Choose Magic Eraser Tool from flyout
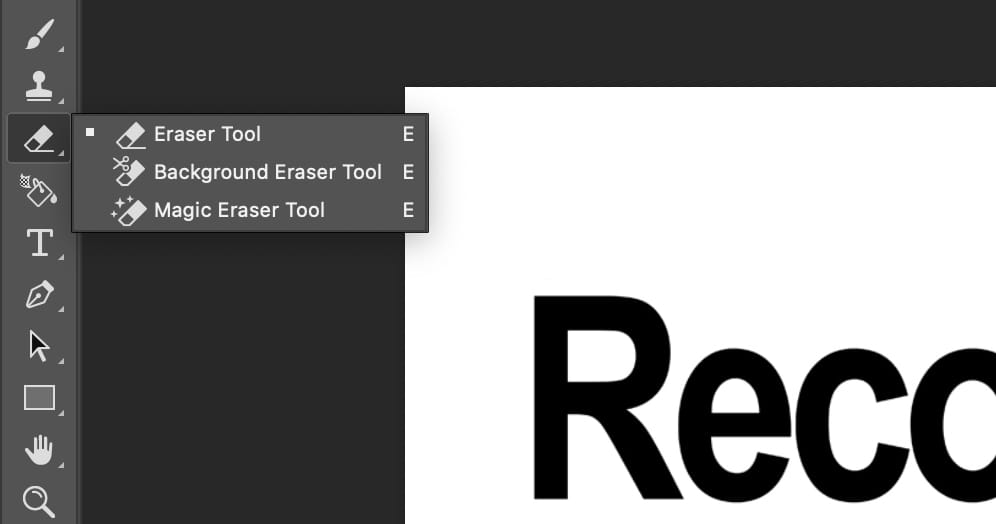Screen dimensions: 996x524 (x=250, y=210)
